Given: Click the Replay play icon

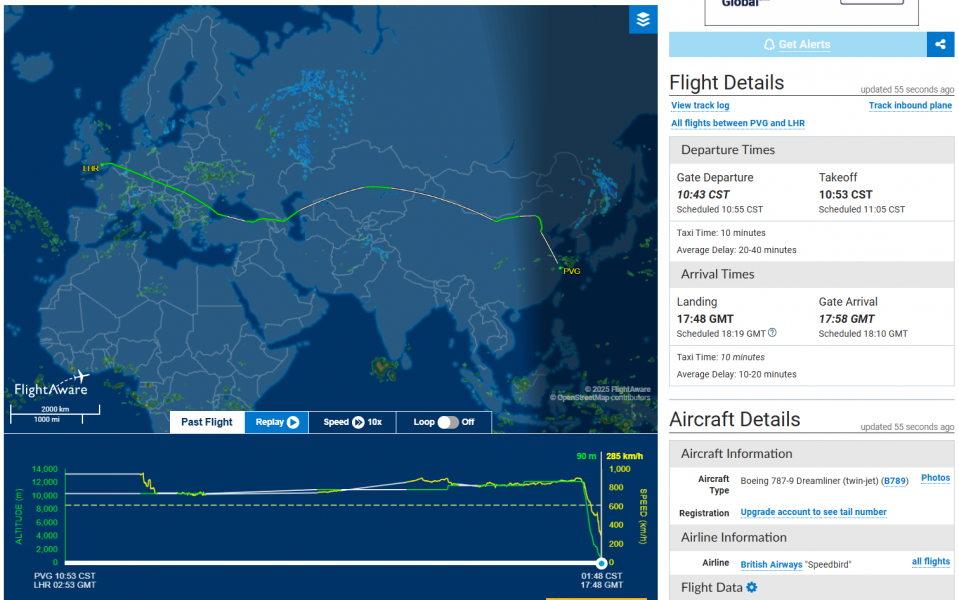Looking at the screenshot, I should pos(293,422).
